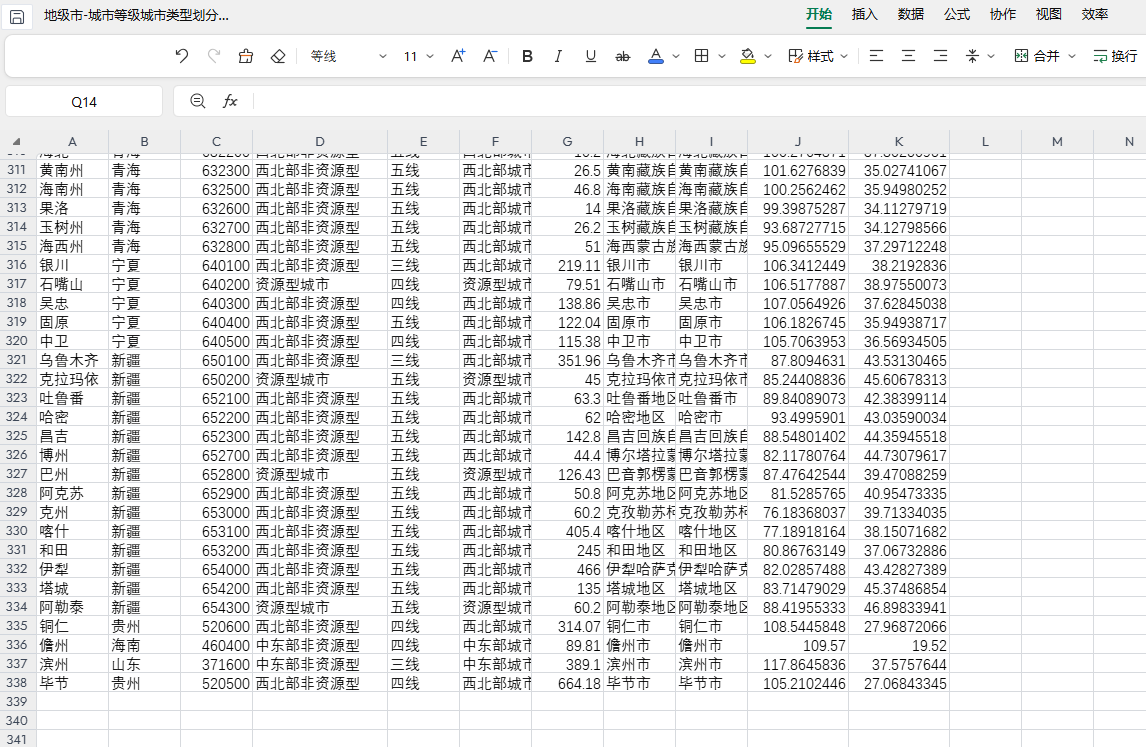
Task: Apply the fill color bucket
Action: (748, 56)
